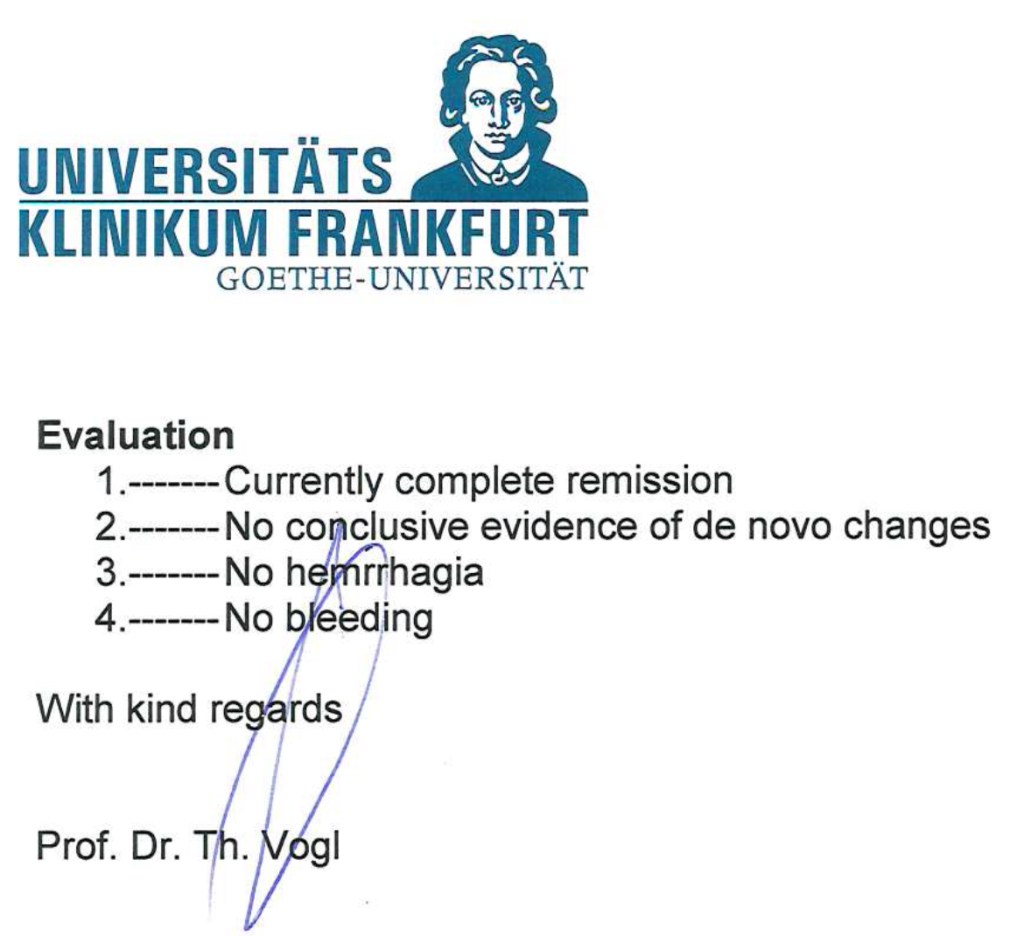Click the word UNIVERSITÄTS in the logo
This screenshot has height=936, width=1024.
pos(205,171)
